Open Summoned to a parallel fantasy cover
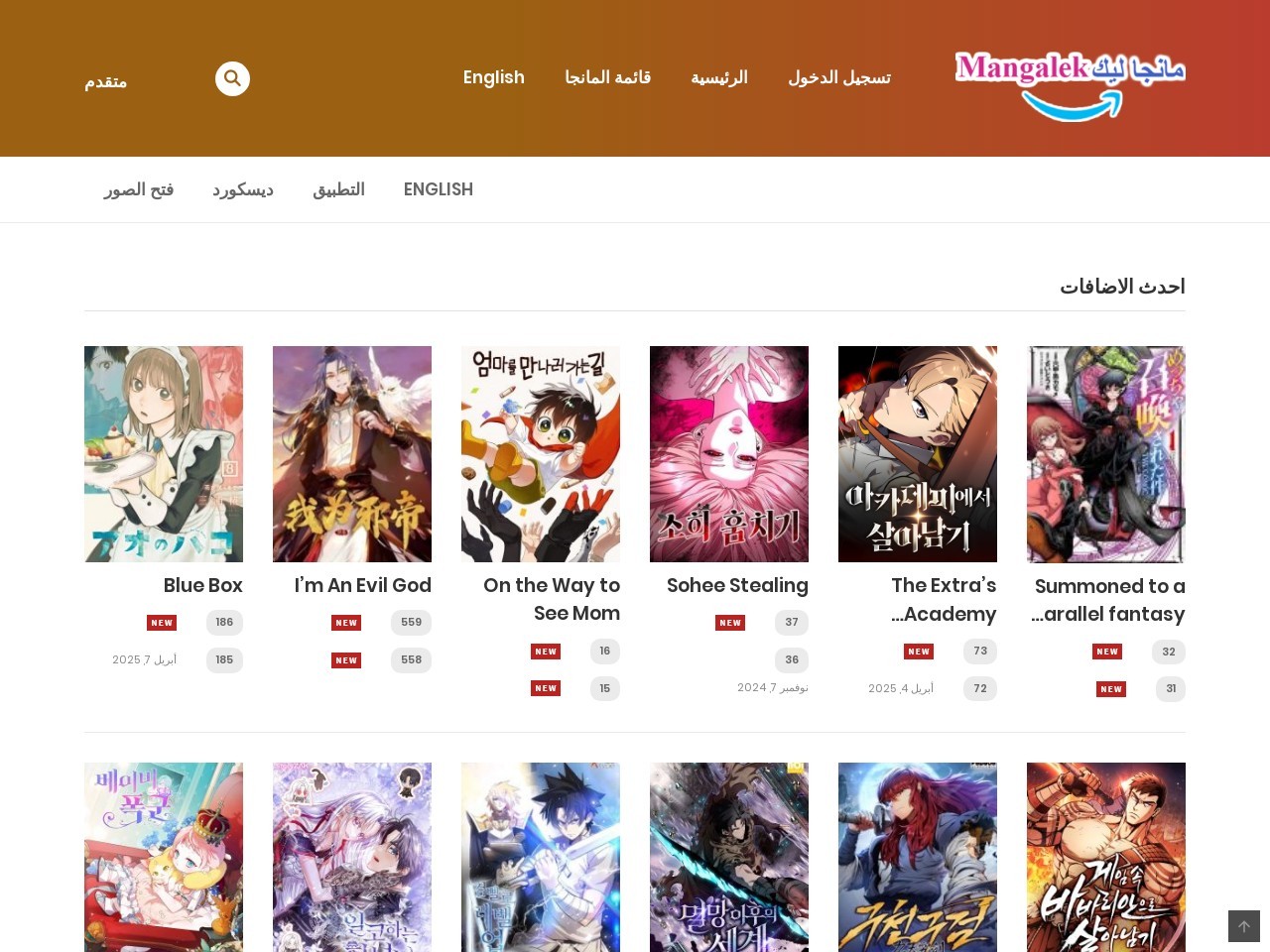This screenshot has height=952, width=1270. [1106, 454]
